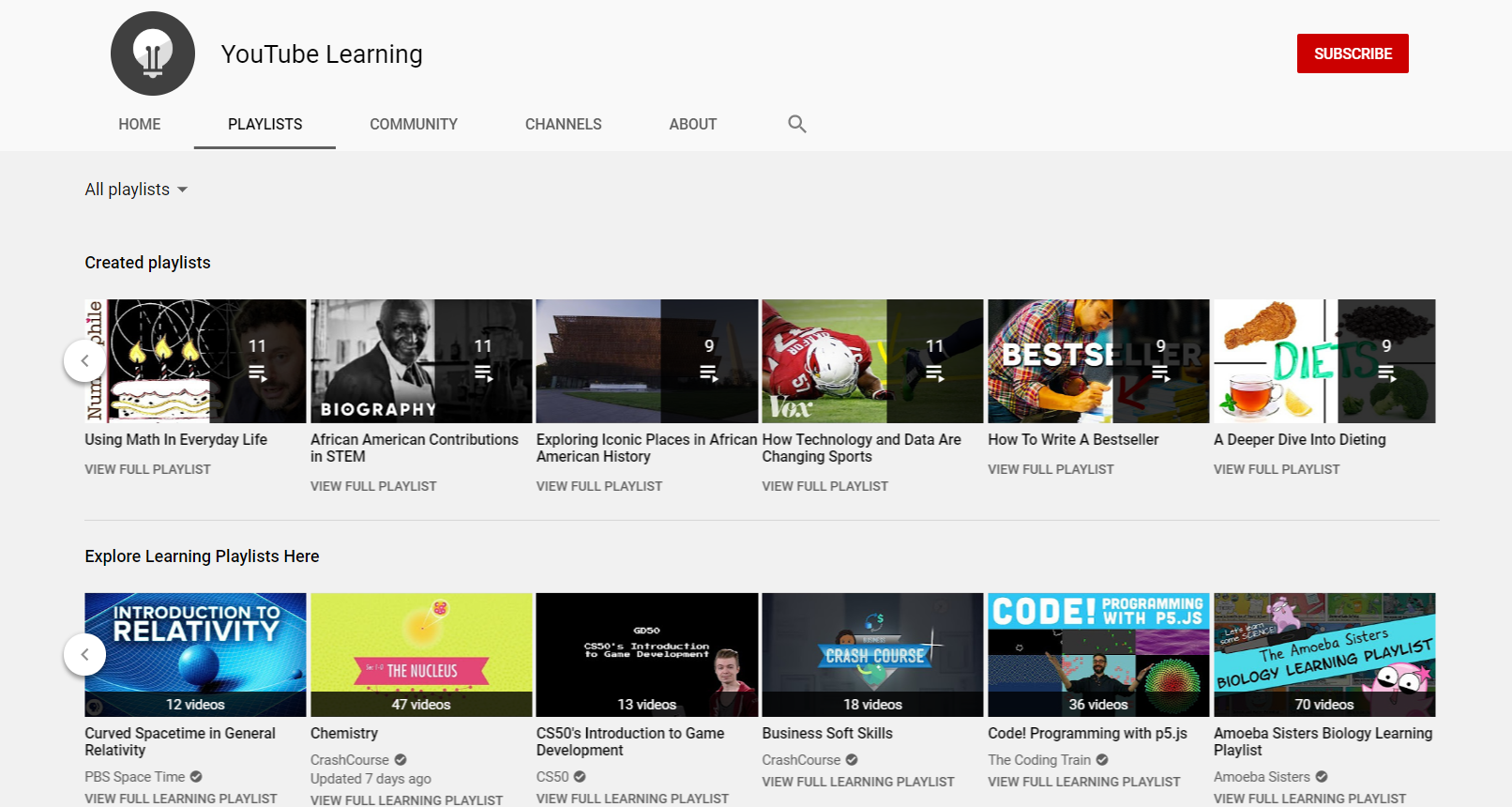
Task: Open the Channels tab
Action: pos(564,124)
